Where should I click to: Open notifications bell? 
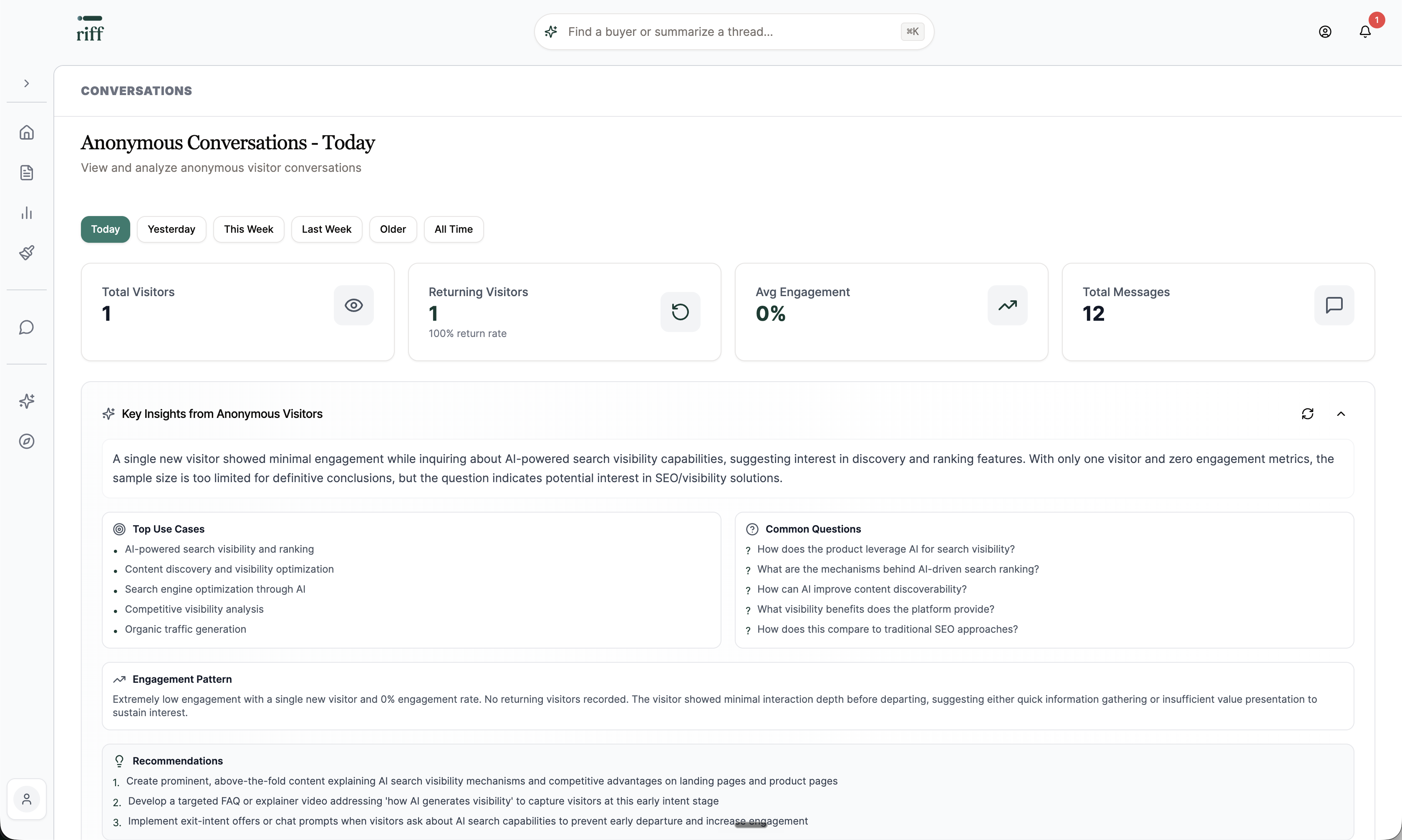tap(1365, 32)
